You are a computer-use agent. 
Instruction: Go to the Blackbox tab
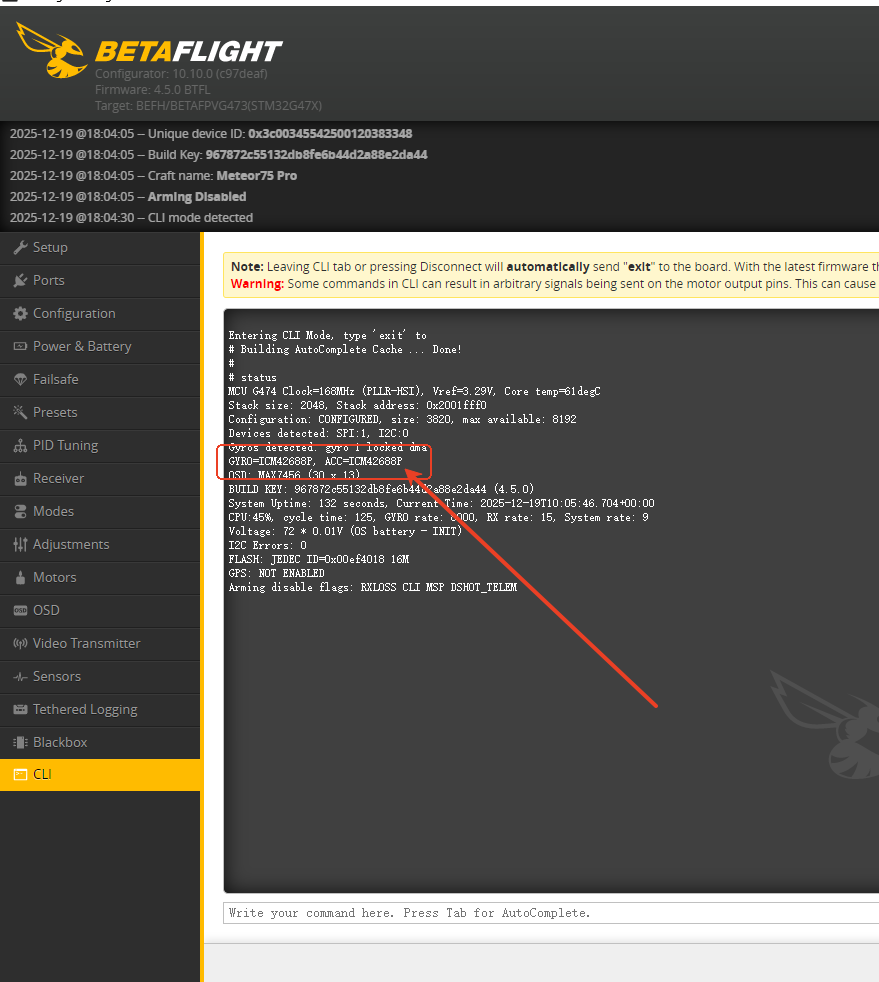pos(100,742)
